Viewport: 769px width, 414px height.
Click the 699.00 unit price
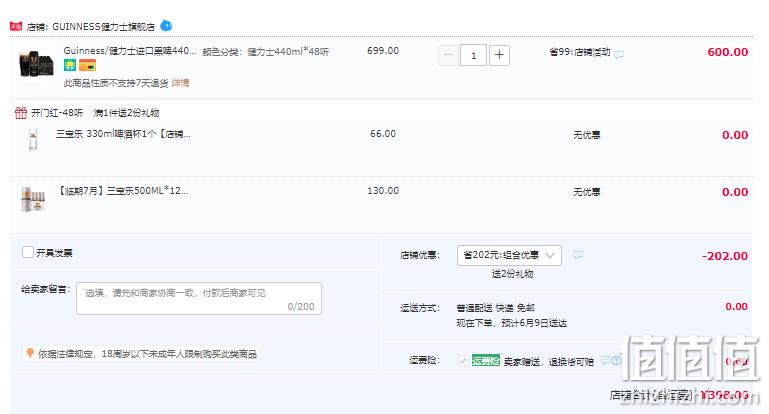coord(383,51)
